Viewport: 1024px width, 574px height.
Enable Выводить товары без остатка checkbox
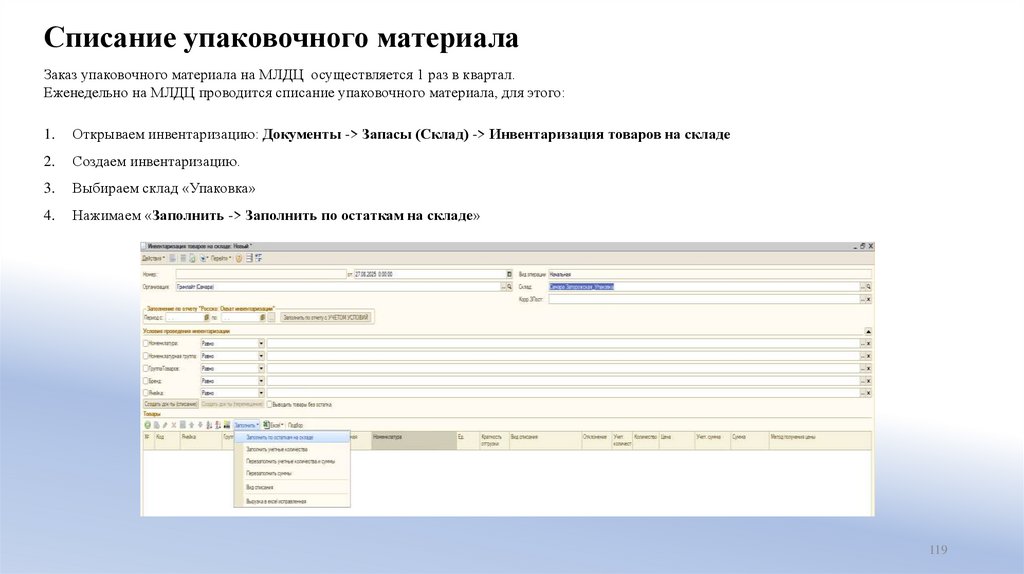[270, 405]
